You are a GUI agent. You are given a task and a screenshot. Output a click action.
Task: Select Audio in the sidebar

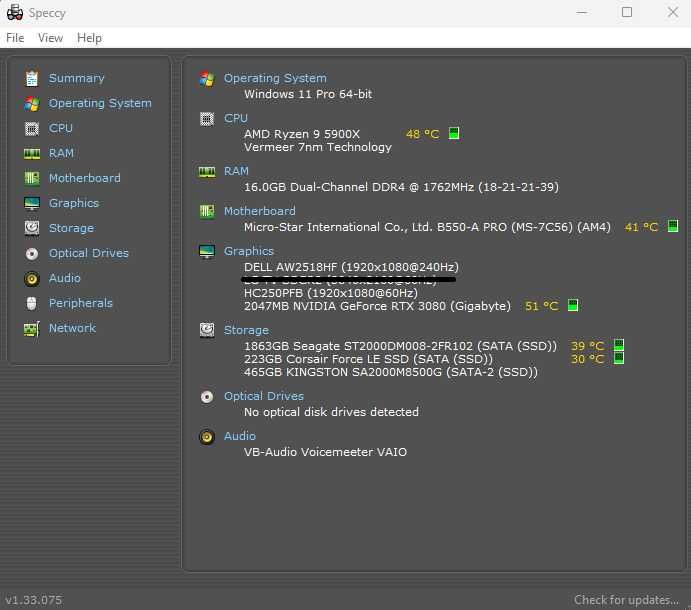point(64,279)
